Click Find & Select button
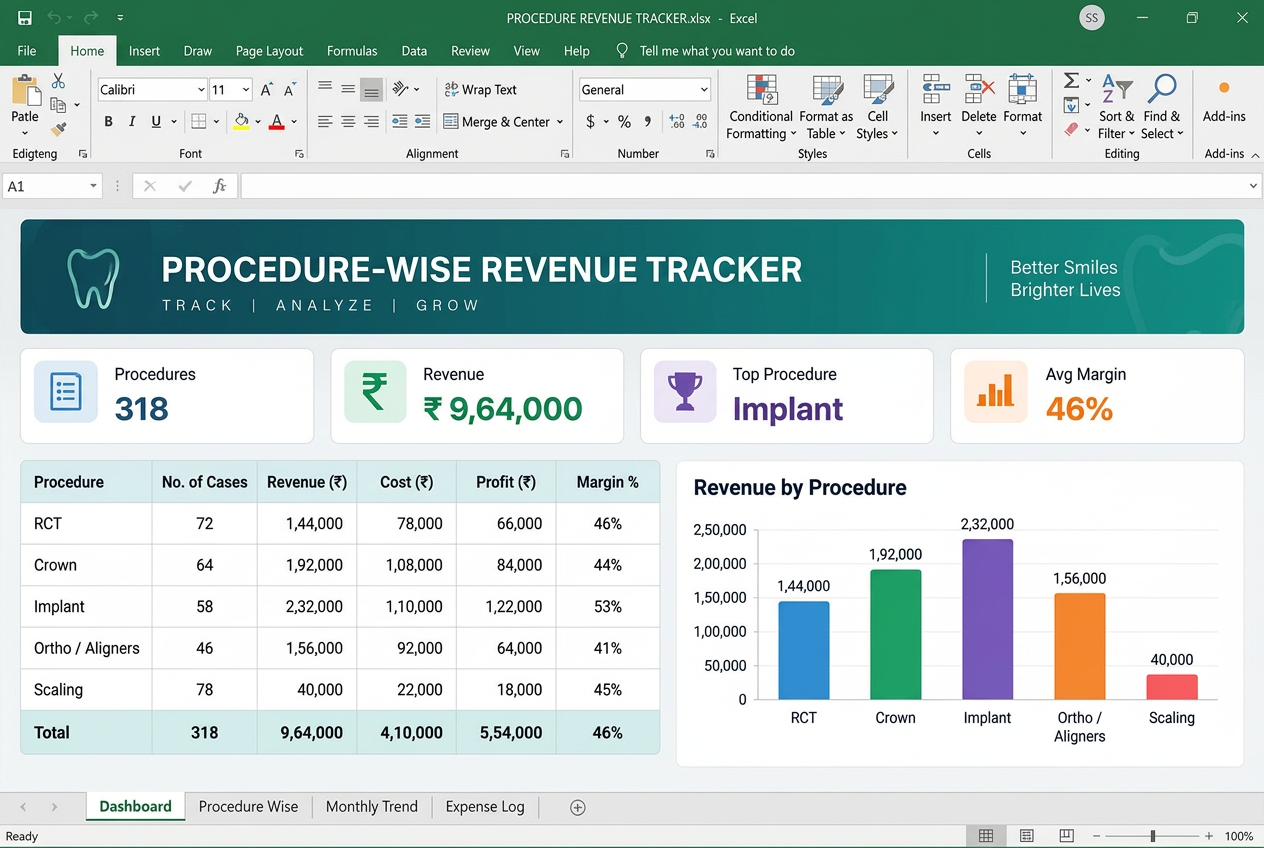This screenshot has height=848, width=1264. [x=1162, y=107]
